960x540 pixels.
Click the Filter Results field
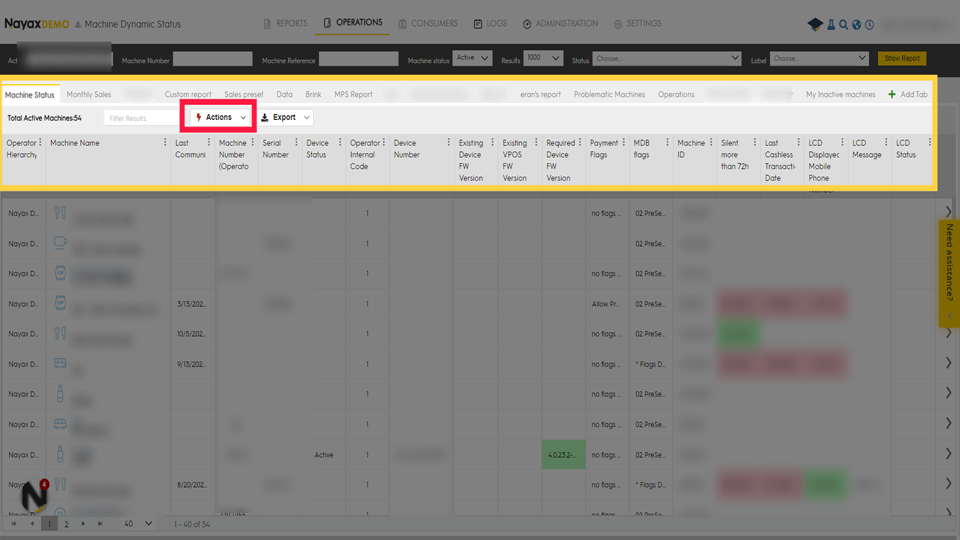click(141, 118)
